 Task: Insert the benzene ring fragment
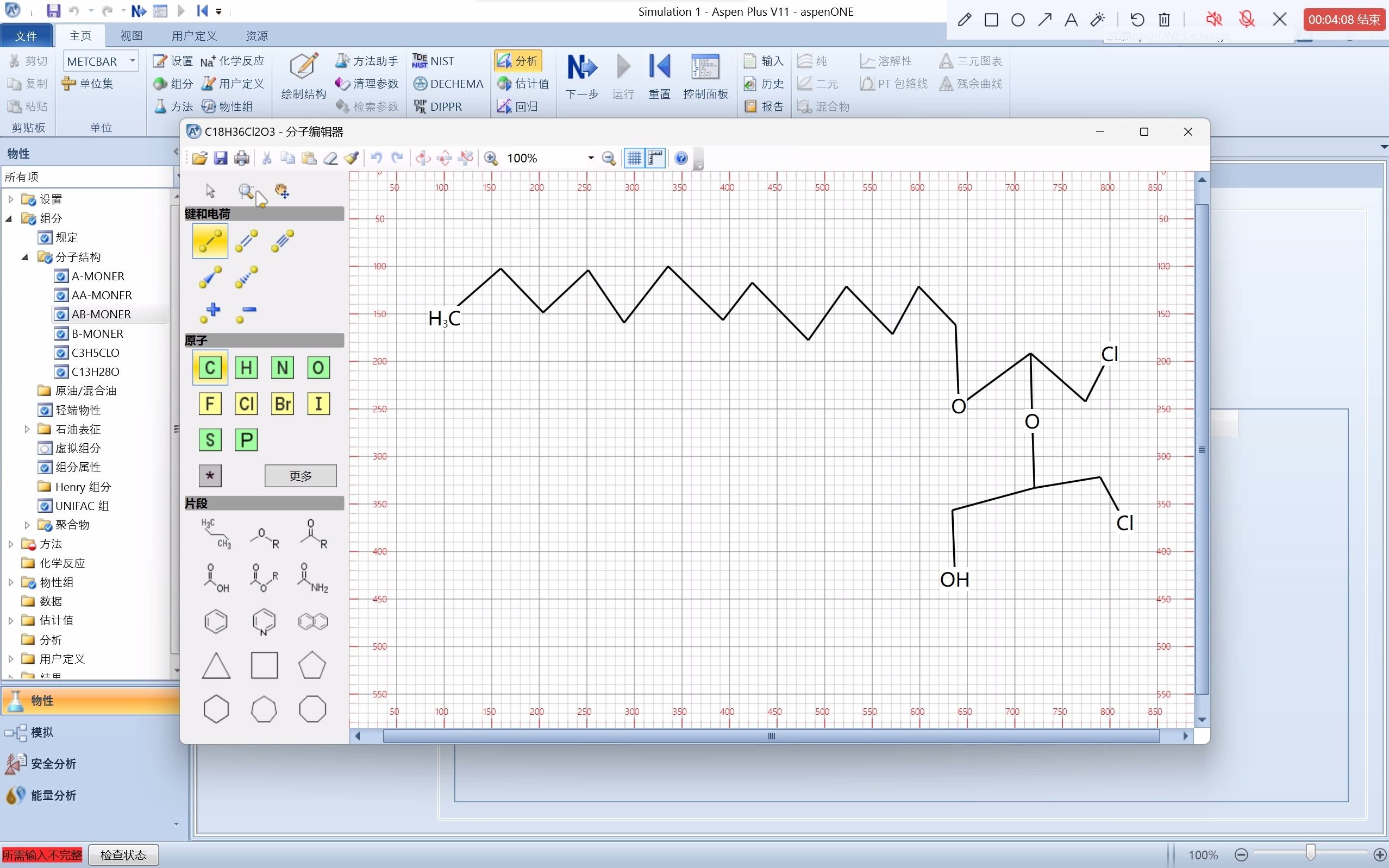click(216, 621)
